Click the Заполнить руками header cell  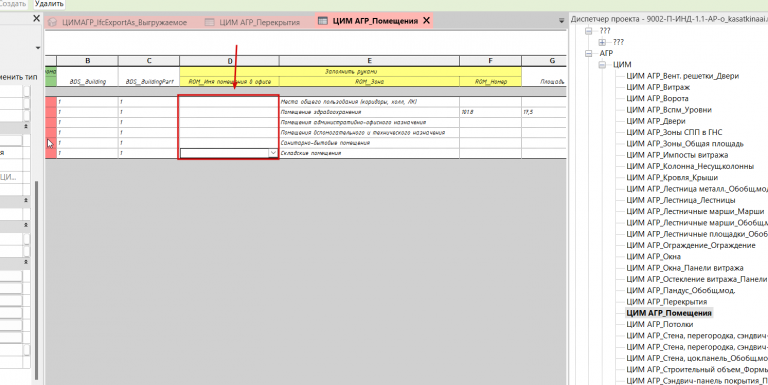[351, 72]
